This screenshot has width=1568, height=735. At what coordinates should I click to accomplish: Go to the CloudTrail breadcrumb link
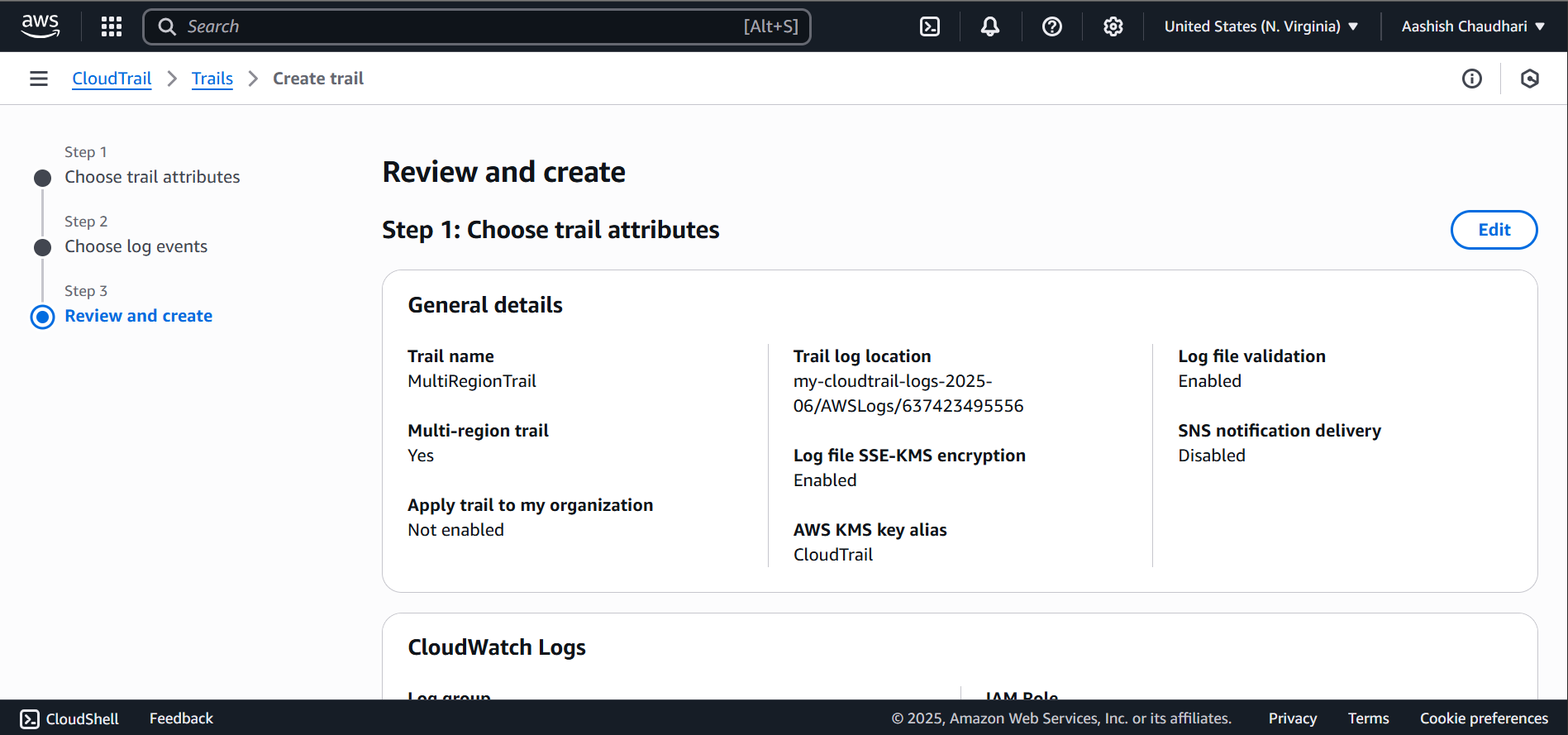pyautogui.click(x=112, y=79)
